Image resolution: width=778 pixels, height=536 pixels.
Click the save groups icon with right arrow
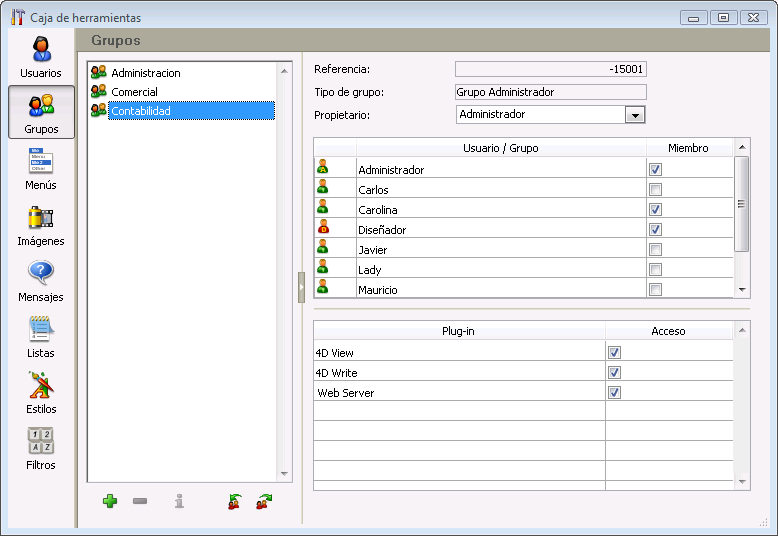264,501
